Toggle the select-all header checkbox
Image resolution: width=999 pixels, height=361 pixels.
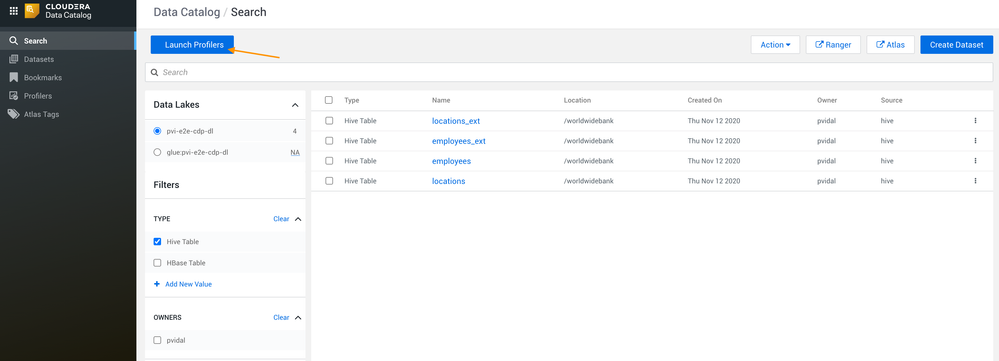(x=329, y=100)
